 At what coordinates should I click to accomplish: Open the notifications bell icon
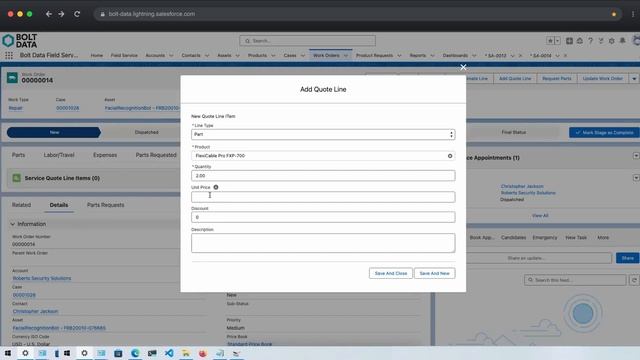[622, 41]
